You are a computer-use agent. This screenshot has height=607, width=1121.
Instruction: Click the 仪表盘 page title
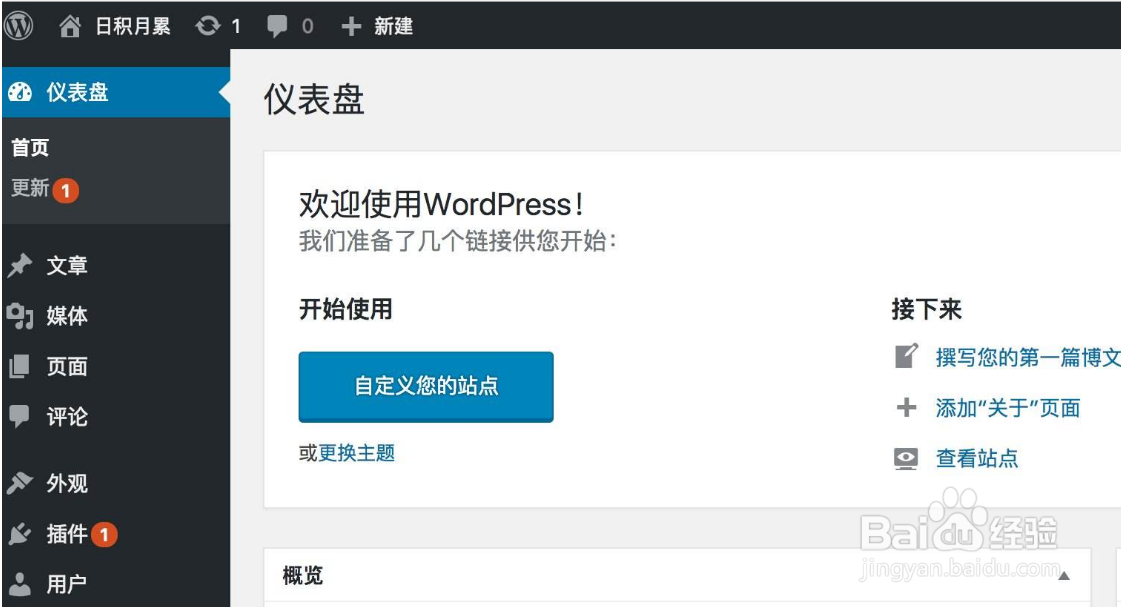(x=315, y=99)
